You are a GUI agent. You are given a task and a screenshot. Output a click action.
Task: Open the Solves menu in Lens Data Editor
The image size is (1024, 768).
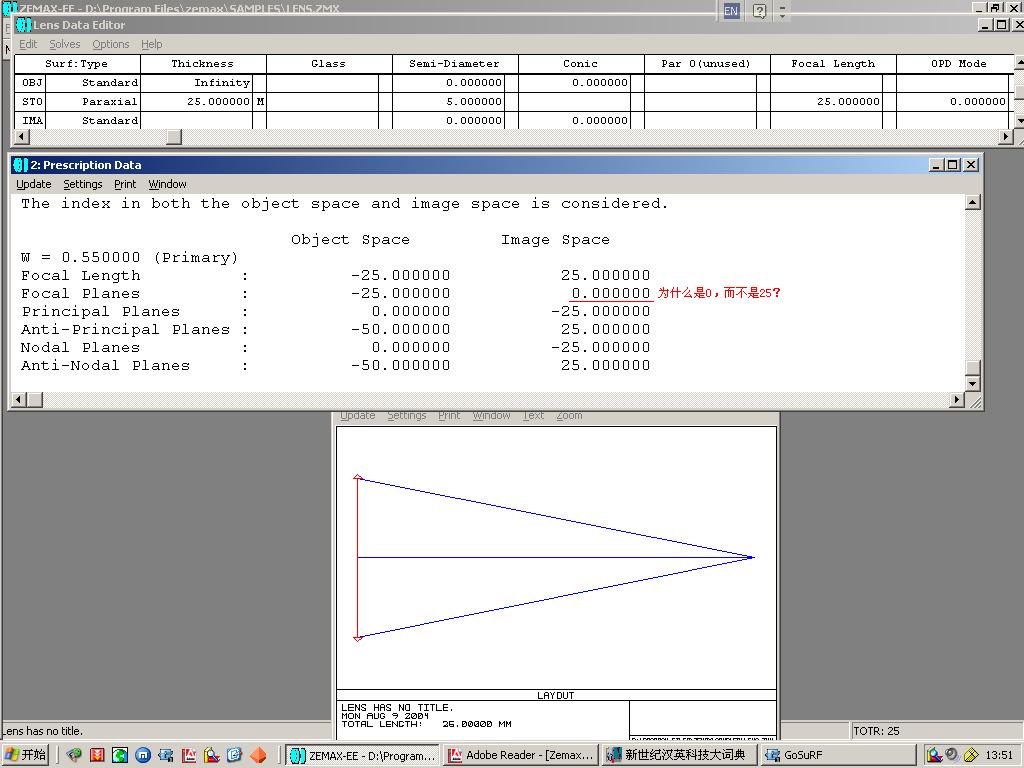(x=65, y=44)
